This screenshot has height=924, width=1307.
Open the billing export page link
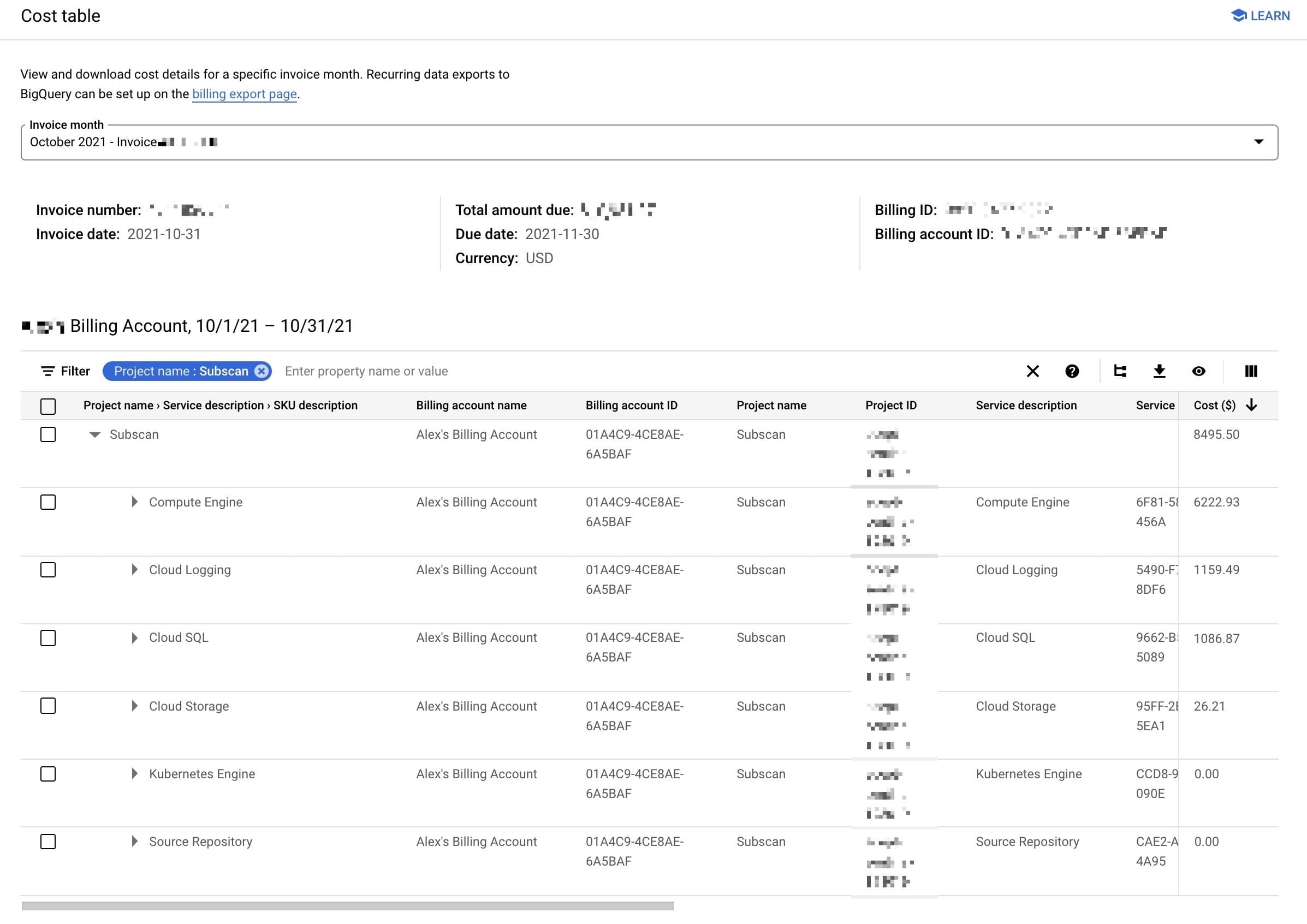tap(244, 94)
